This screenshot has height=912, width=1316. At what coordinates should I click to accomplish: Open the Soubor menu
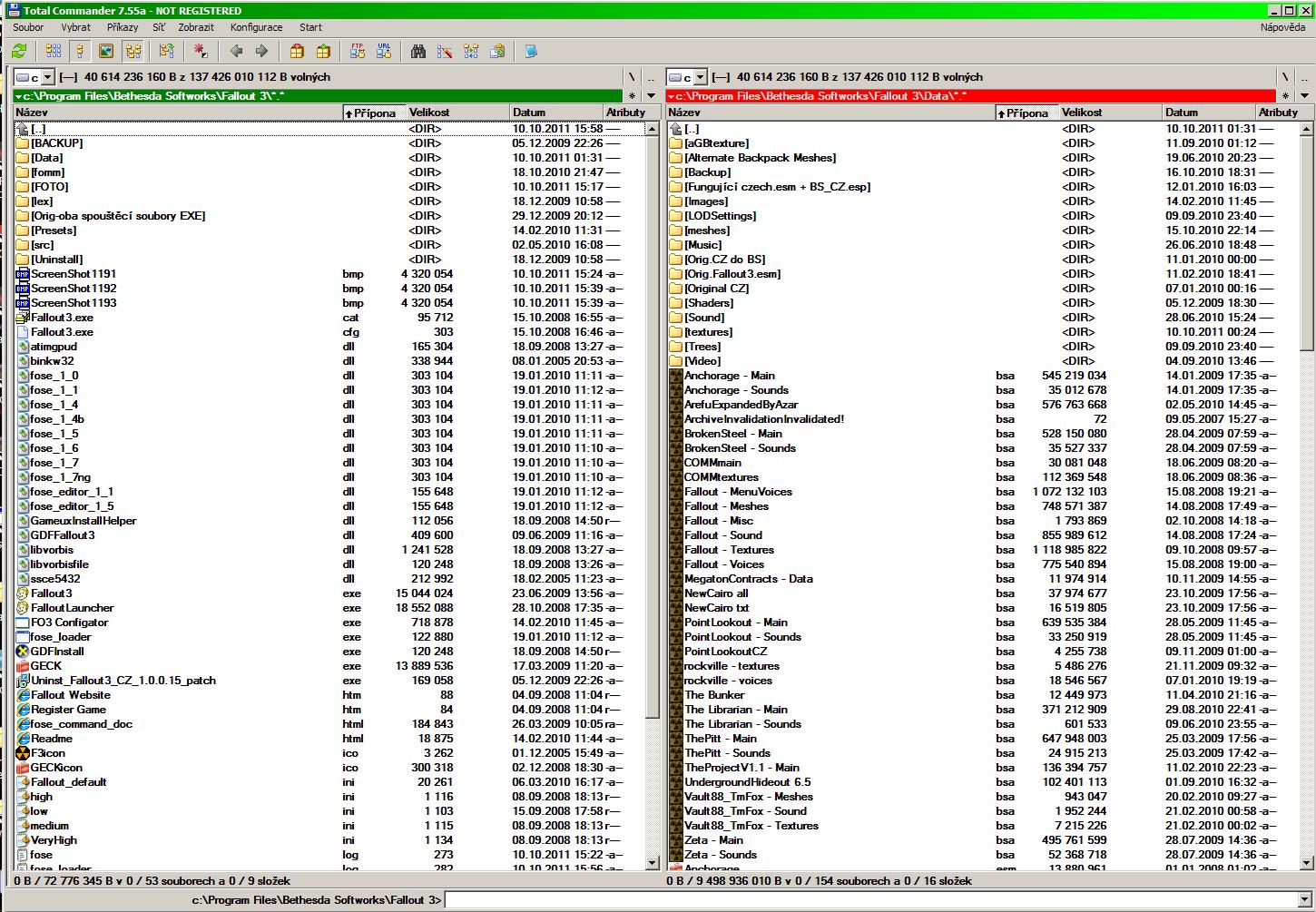pos(28,27)
